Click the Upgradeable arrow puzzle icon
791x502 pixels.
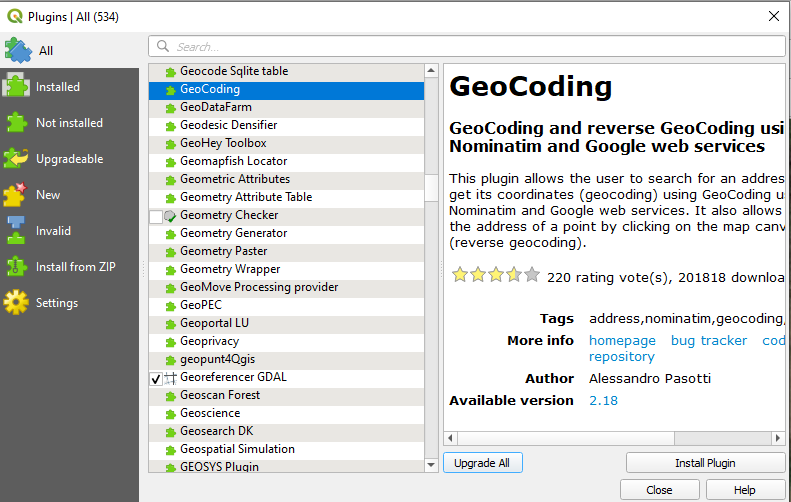[x=16, y=158]
